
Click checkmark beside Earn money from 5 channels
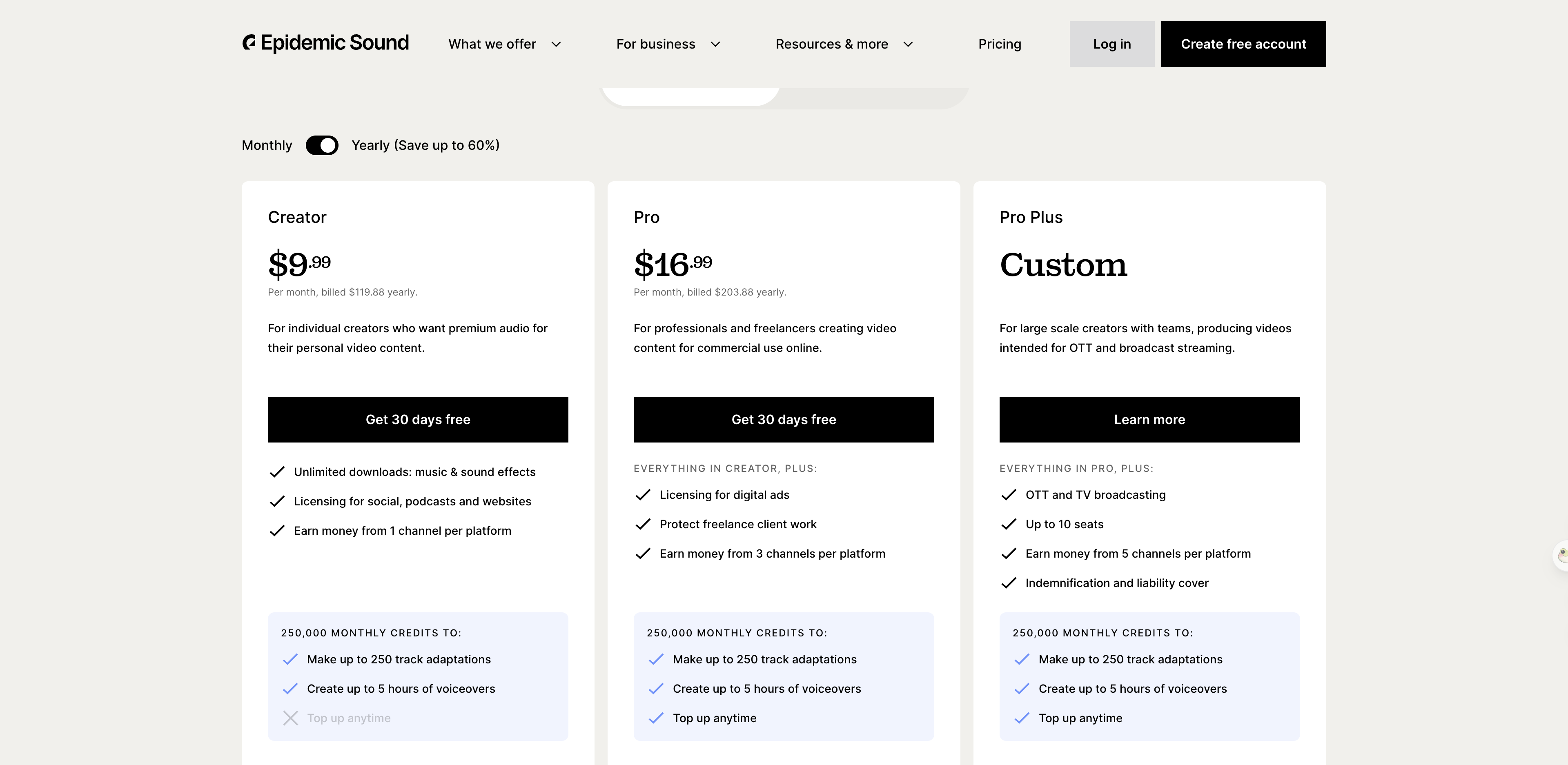(x=1009, y=554)
